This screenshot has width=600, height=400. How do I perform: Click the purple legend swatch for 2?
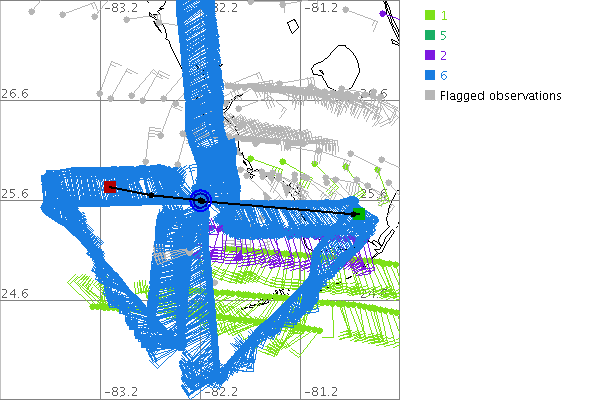pyautogui.click(x=430, y=56)
